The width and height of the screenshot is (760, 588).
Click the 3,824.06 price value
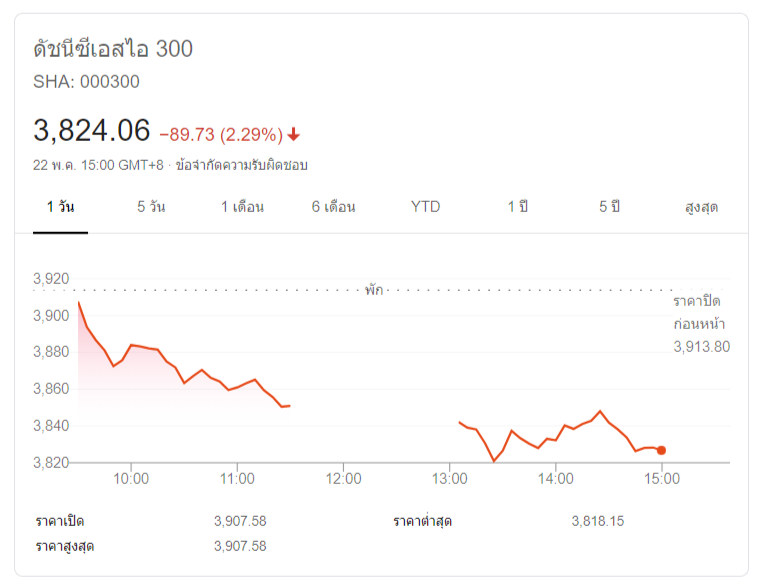(x=91, y=131)
